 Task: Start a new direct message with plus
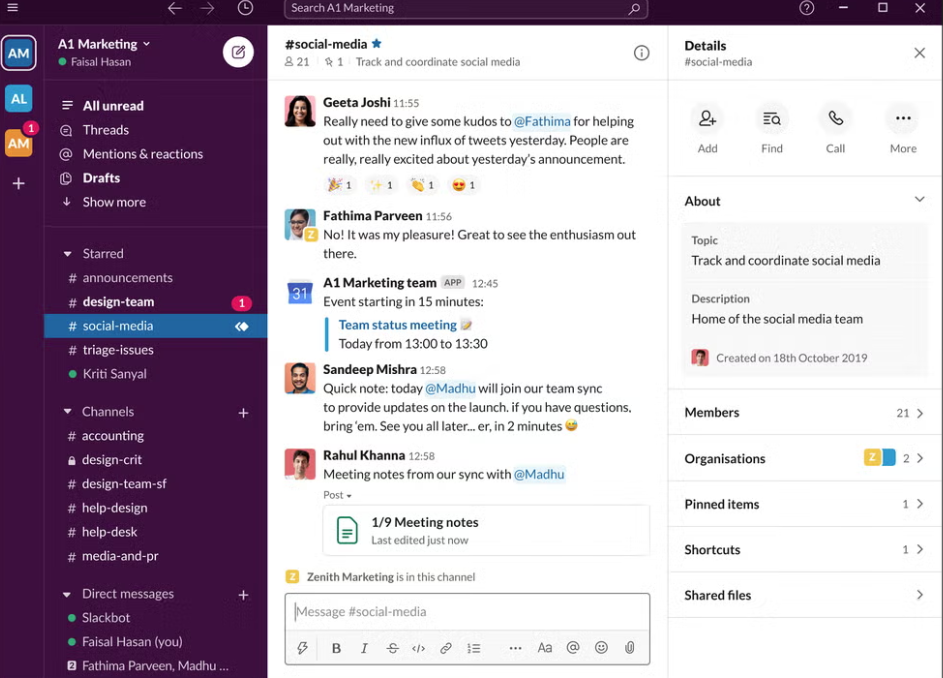point(243,595)
